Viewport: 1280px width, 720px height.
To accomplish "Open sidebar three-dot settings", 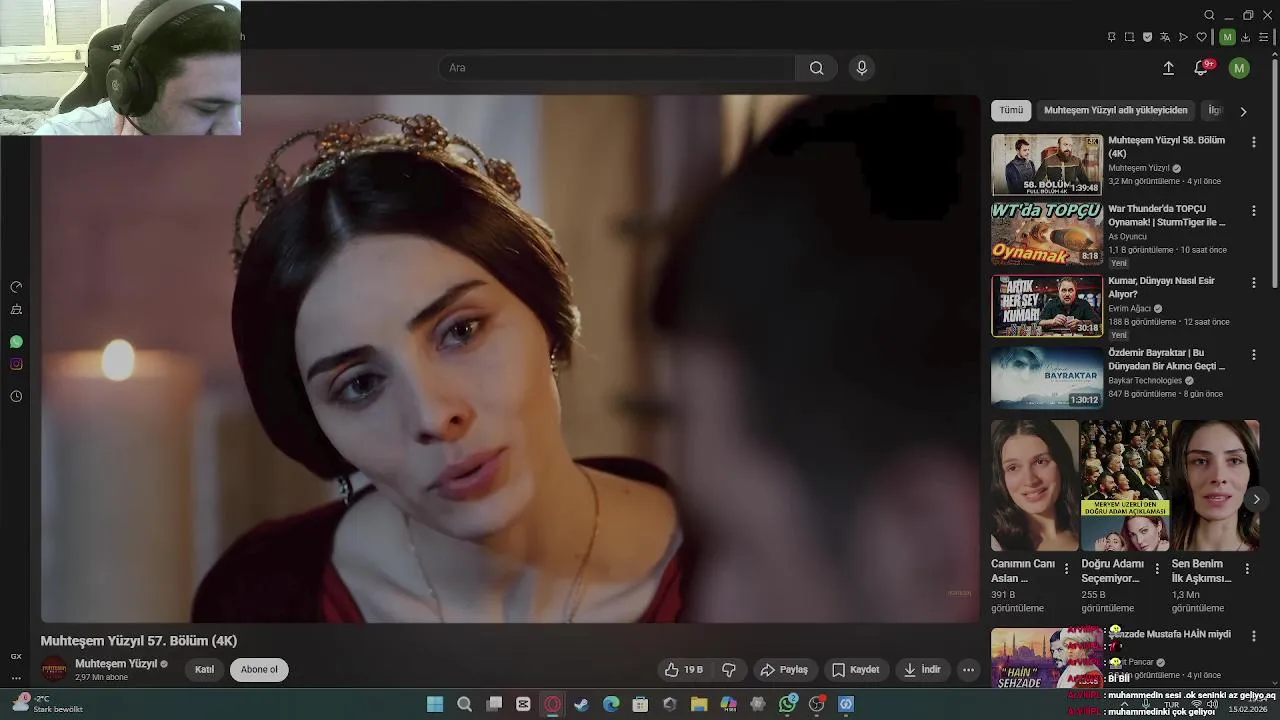I will [x=16, y=678].
